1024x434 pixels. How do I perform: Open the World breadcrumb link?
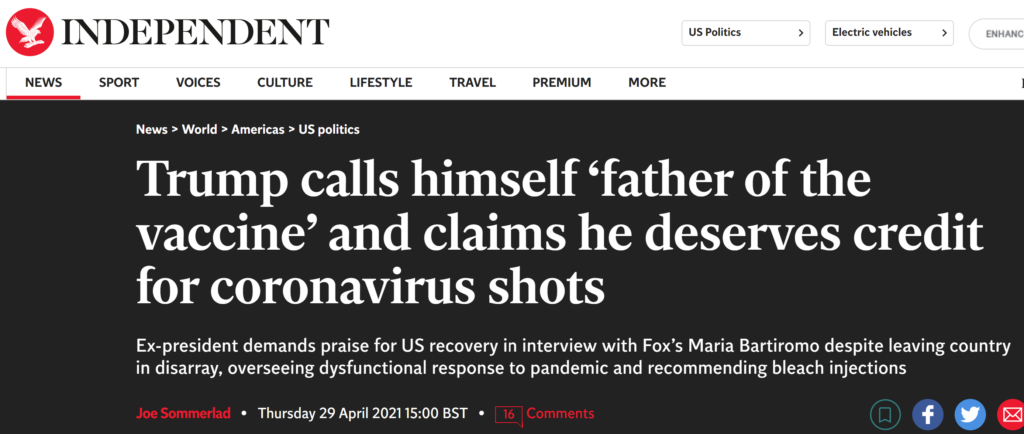(x=199, y=130)
